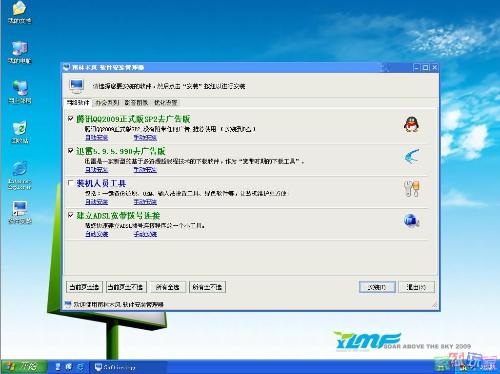Switch to the 影音图像 tab
The height and width of the screenshot is (374, 500).
(136, 103)
